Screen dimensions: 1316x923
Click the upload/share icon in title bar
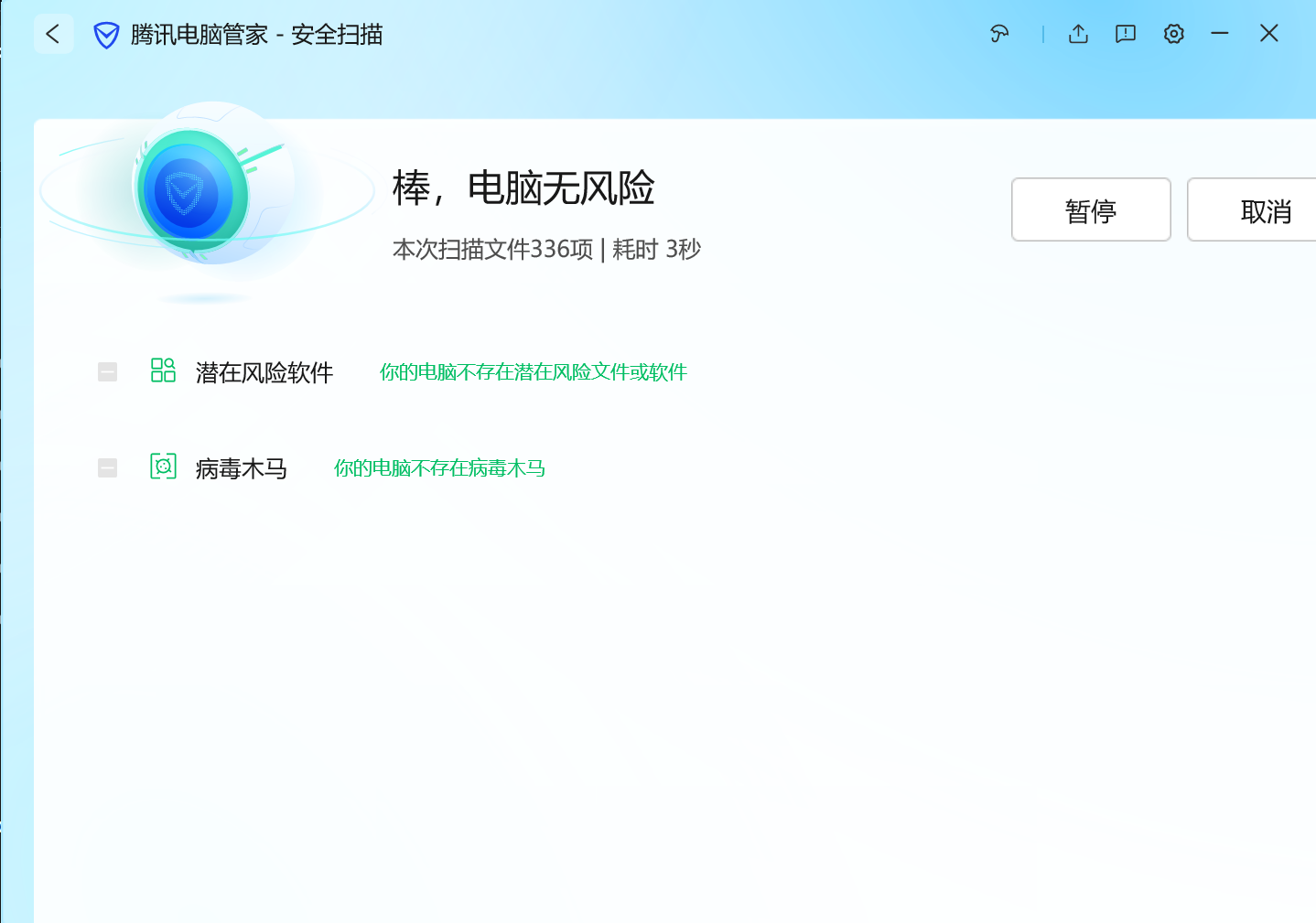(1078, 35)
